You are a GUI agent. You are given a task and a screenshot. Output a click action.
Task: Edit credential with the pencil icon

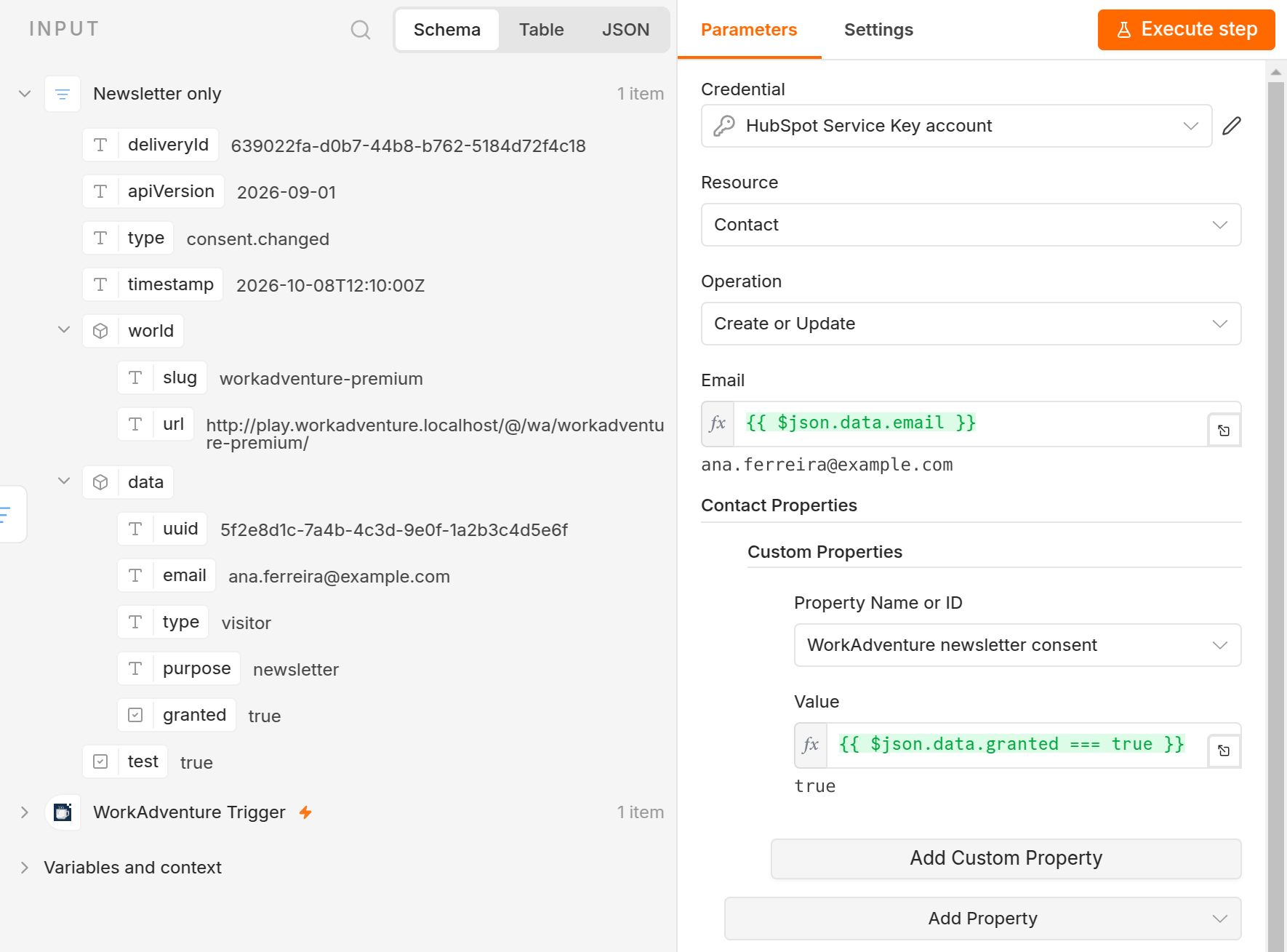pyautogui.click(x=1232, y=126)
